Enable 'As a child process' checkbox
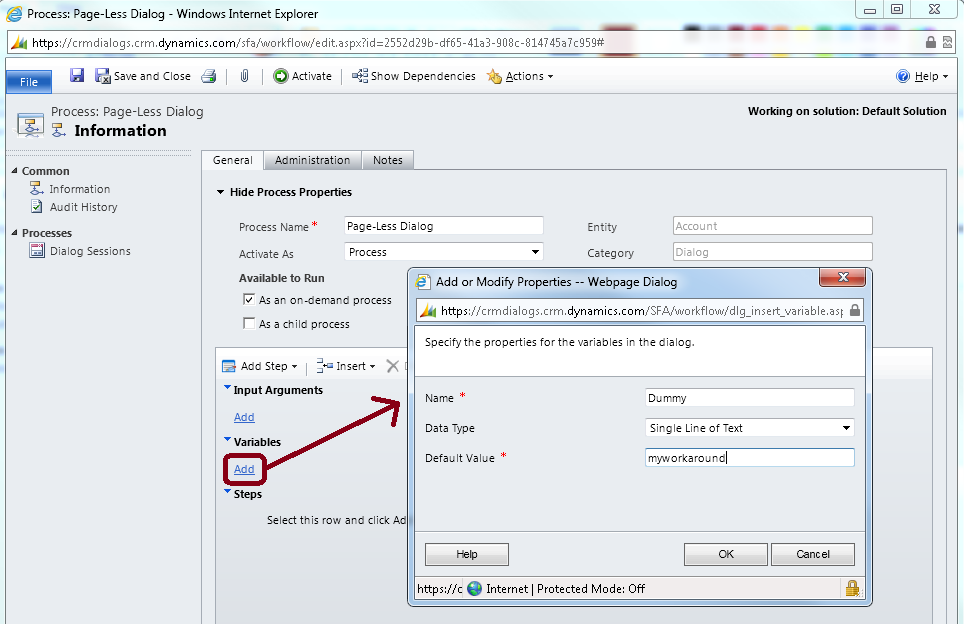 [x=249, y=324]
